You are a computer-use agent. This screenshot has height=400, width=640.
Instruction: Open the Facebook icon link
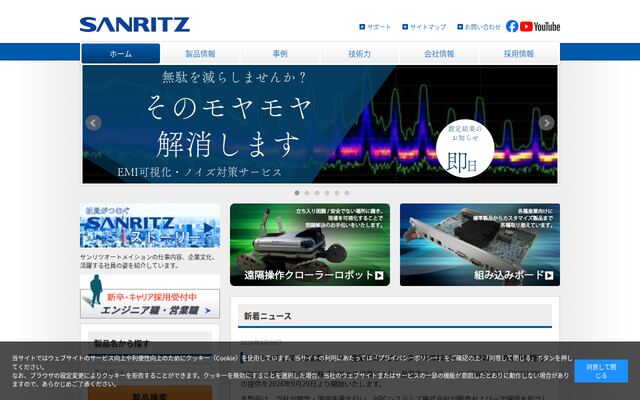512,26
